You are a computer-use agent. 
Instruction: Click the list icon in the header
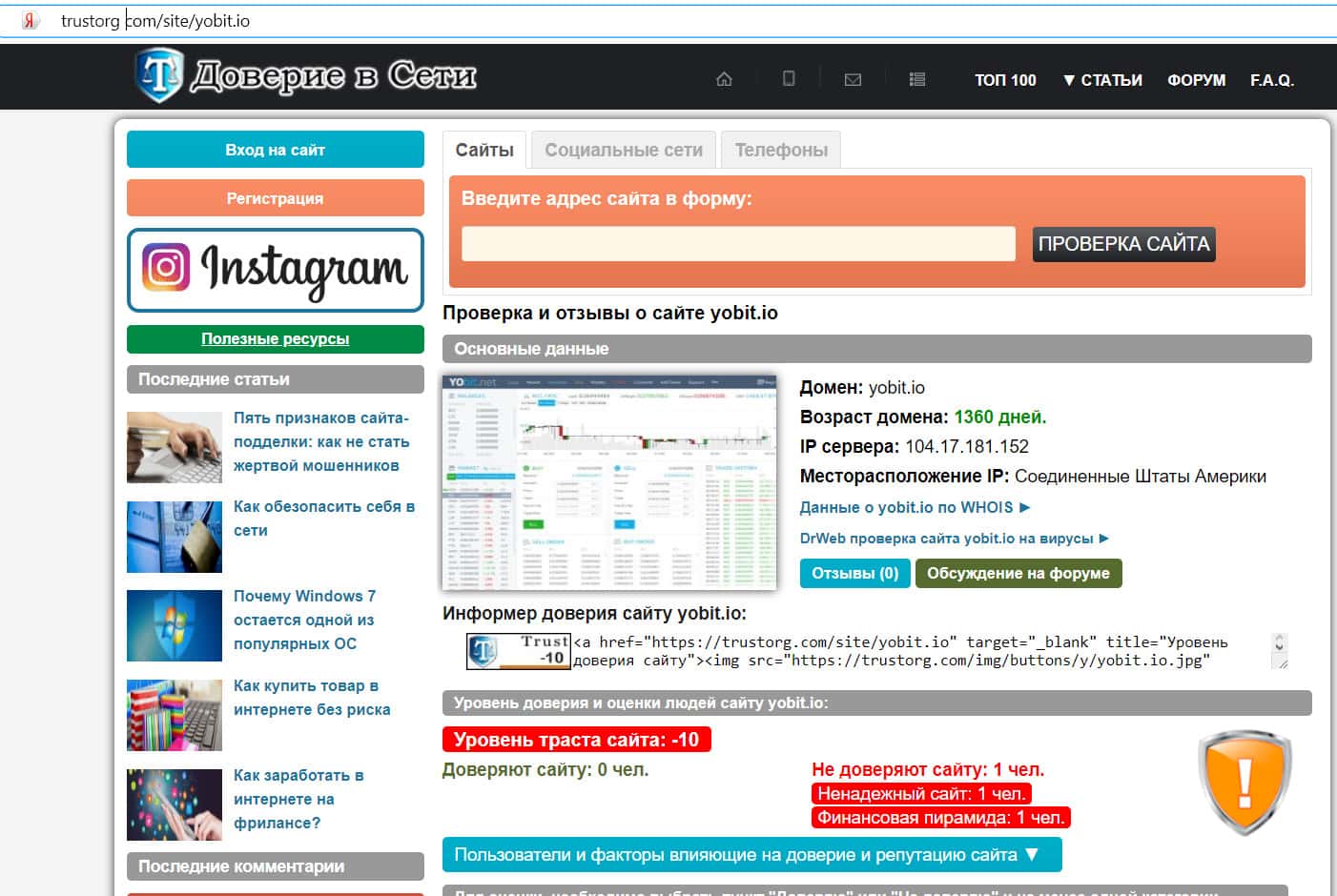pyautogui.click(x=917, y=80)
